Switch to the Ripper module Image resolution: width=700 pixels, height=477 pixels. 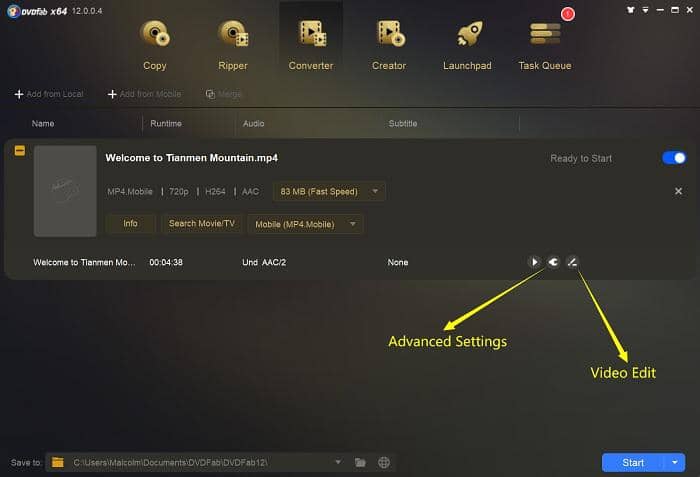pos(233,45)
